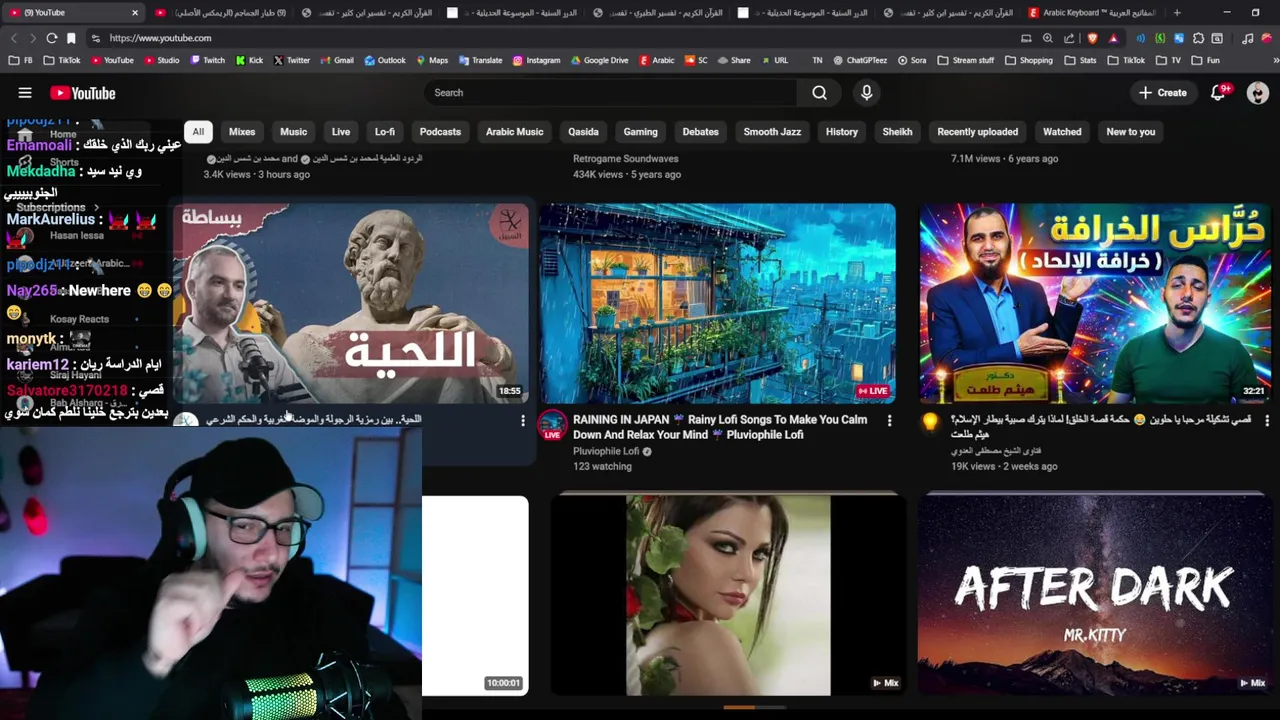The width and height of the screenshot is (1280, 720).
Task: Select the New to you chip
Action: [1130, 132]
